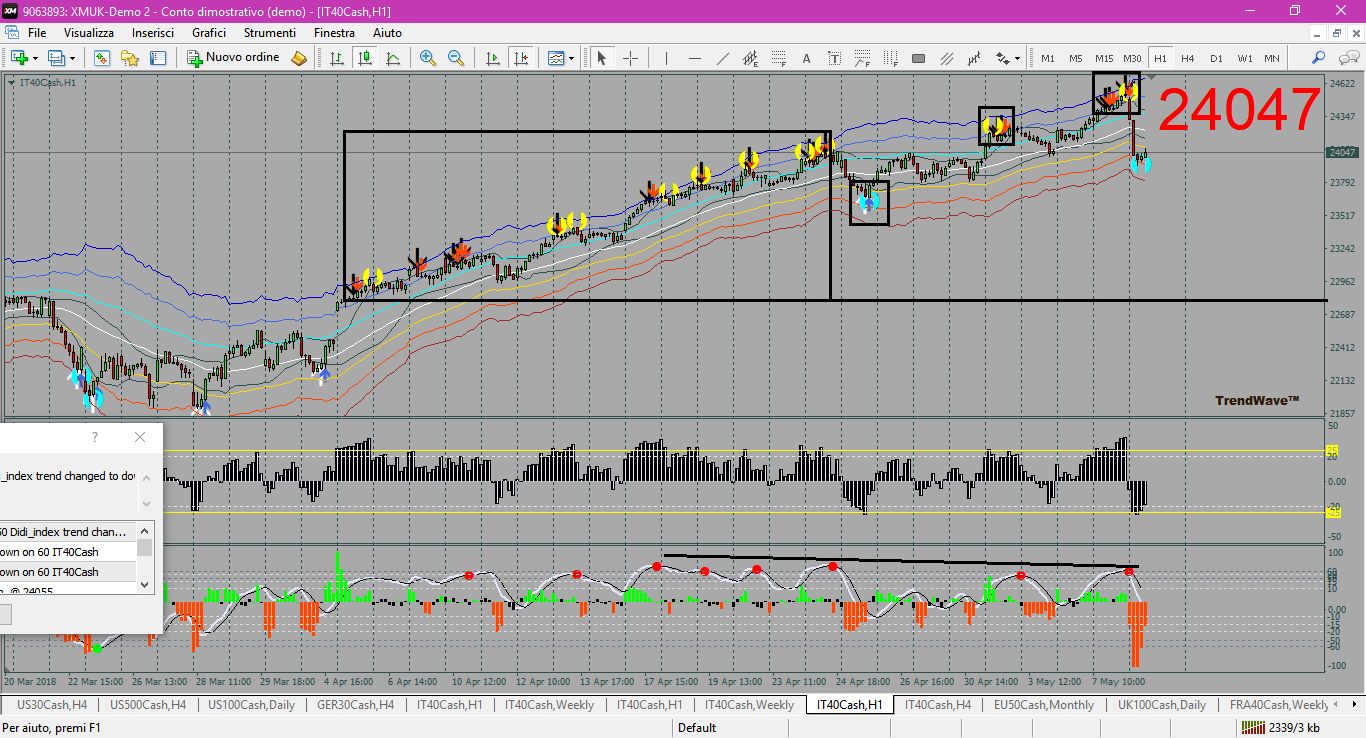Select the trendline drawing tool
Viewport: 1366px width, 738px height.
[x=721, y=58]
